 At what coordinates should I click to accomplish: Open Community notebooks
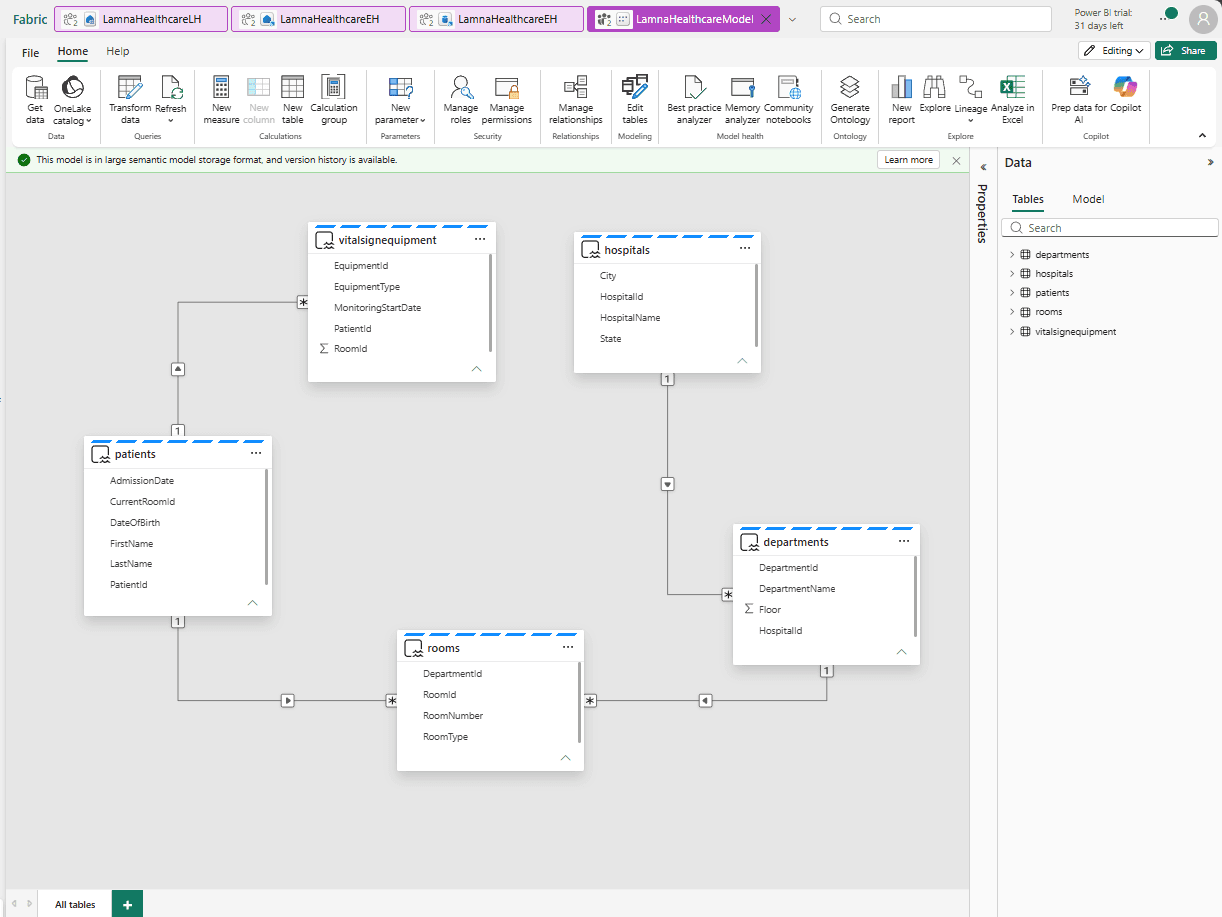click(789, 100)
